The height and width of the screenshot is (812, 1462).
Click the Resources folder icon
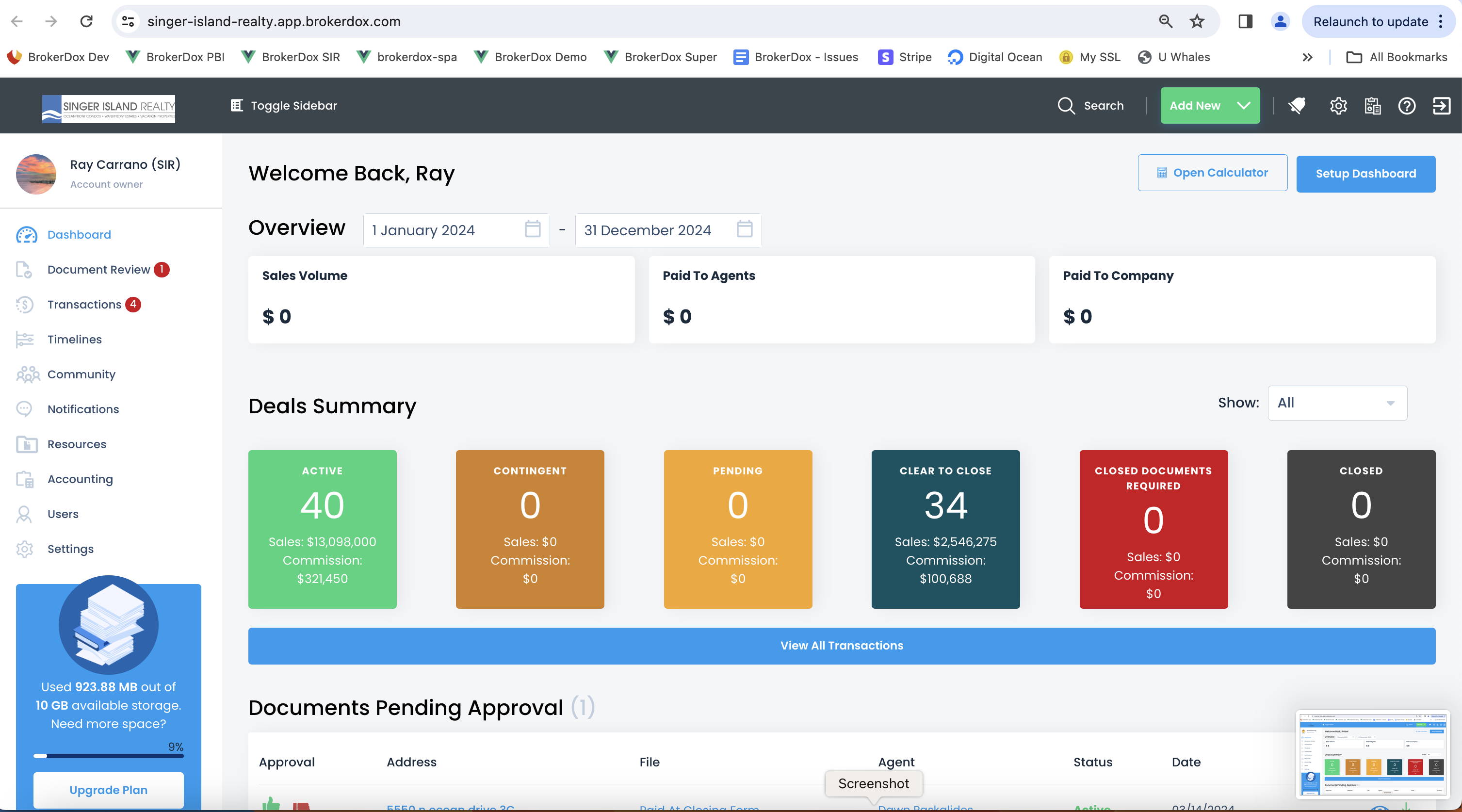pos(27,444)
